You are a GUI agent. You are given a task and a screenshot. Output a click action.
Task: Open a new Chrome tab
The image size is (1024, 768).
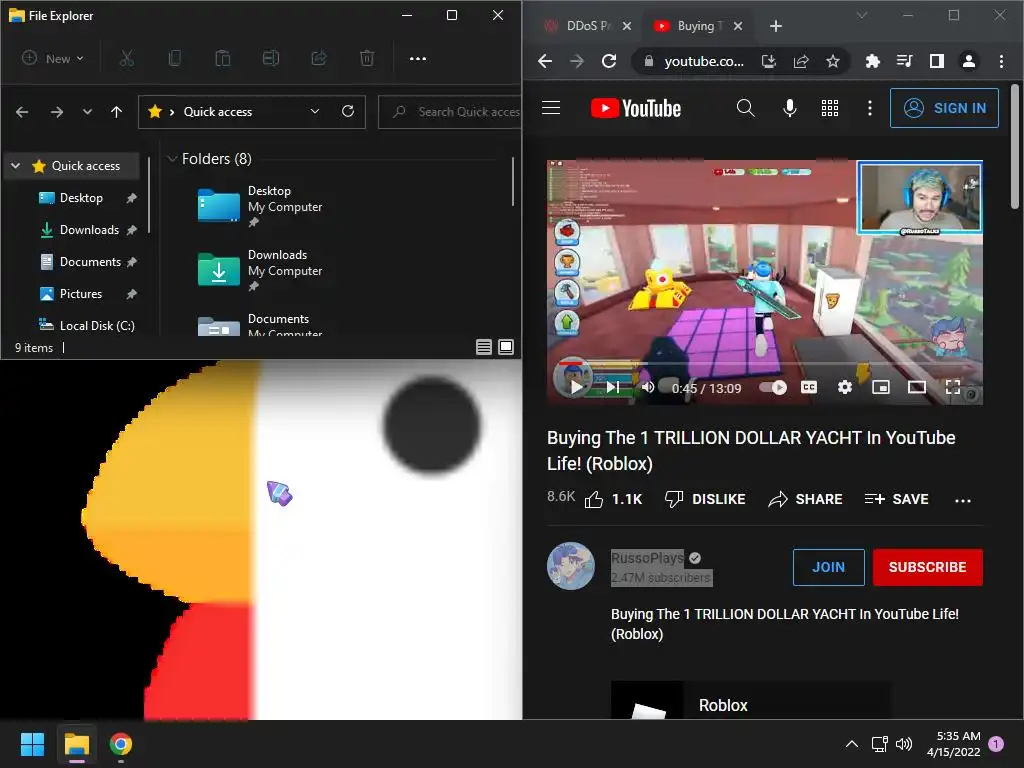(776, 26)
